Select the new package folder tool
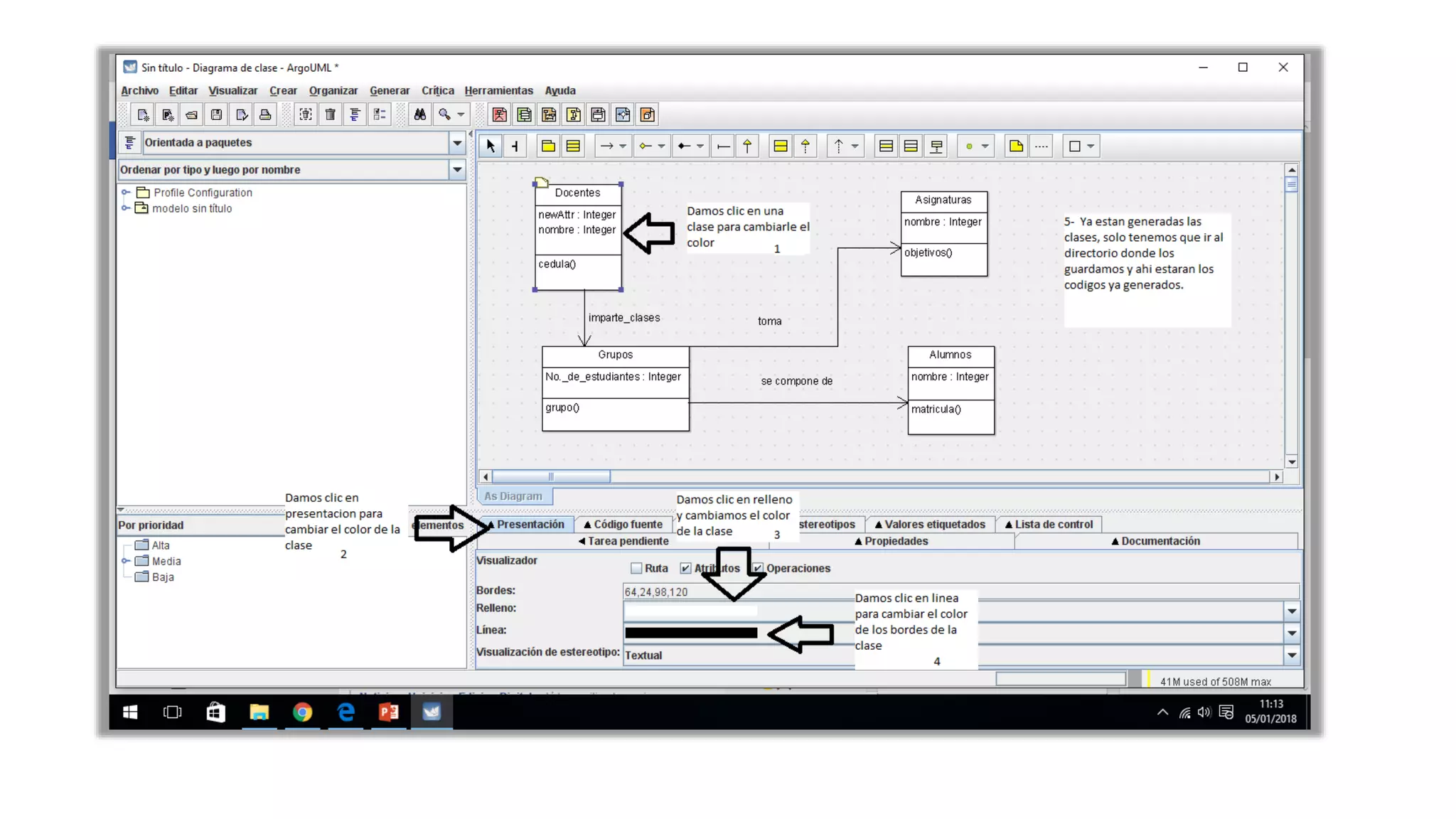1456x819 pixels. pyautogui.click(x=548, y=146)
